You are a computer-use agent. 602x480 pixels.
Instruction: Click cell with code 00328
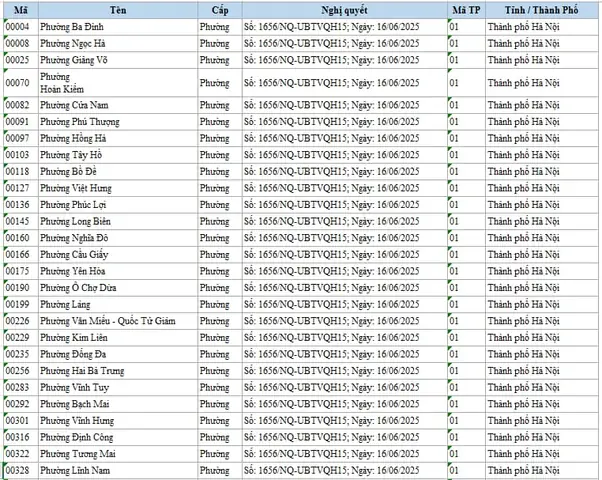pos(21,470)
